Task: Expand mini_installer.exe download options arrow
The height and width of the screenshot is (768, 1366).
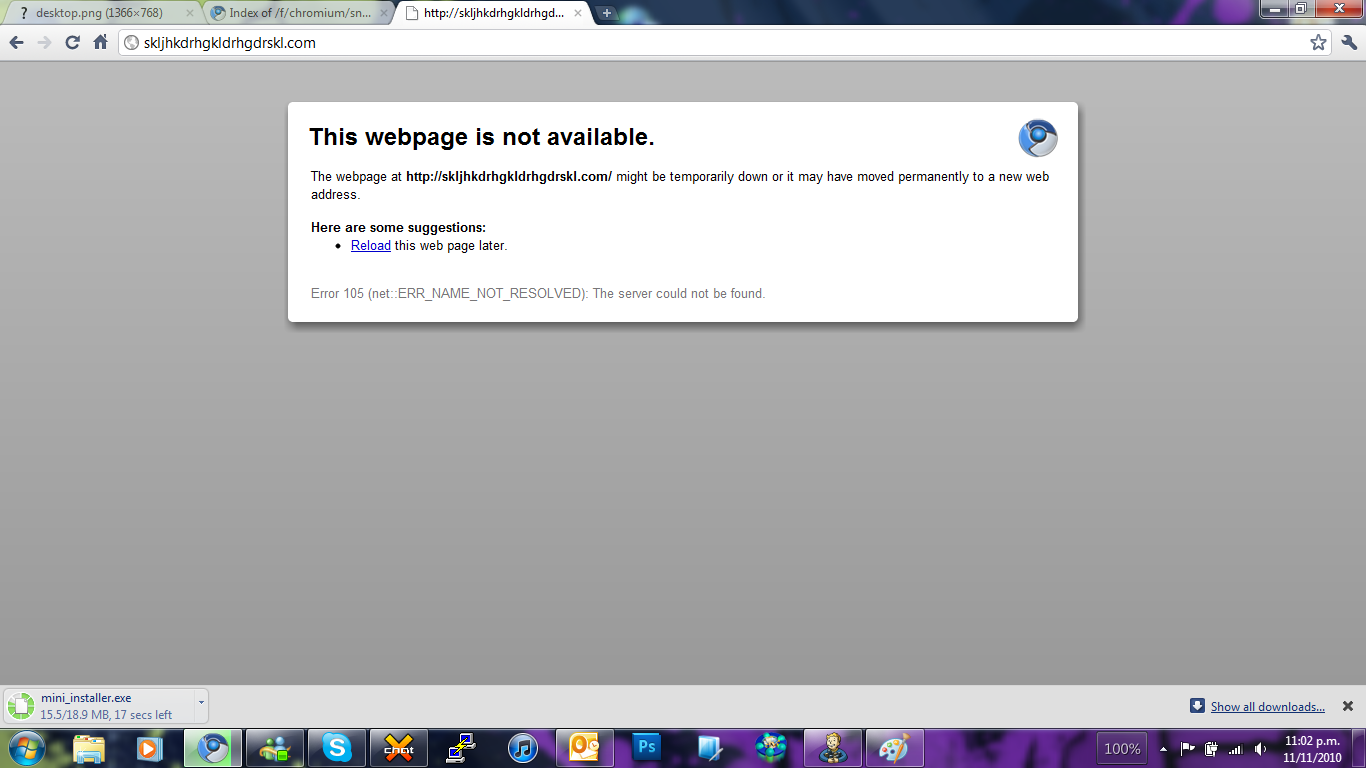Action: click(200, 703)
